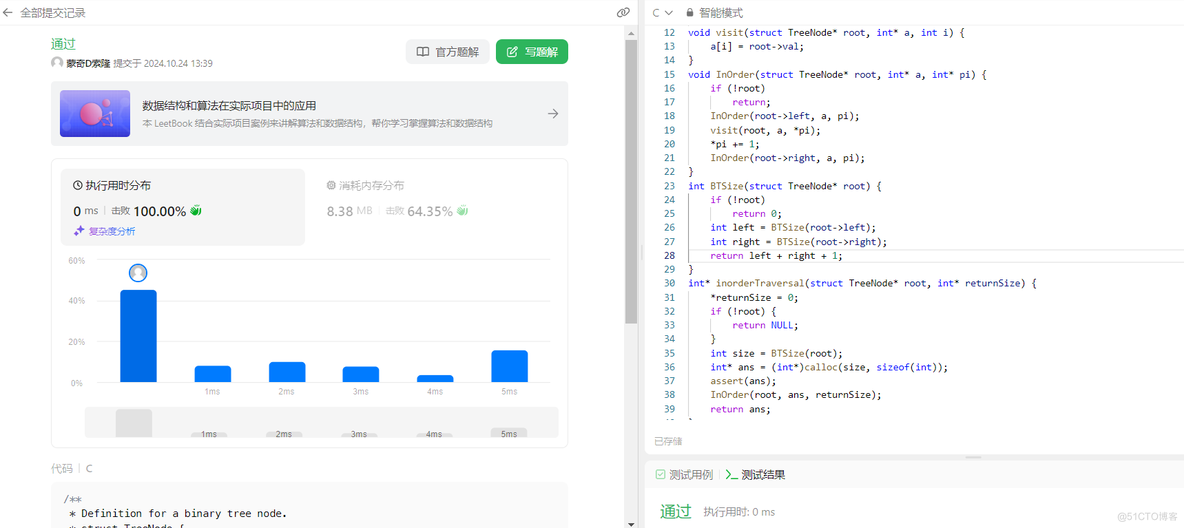The image size is (1184, 528).
Task: Click the green 通过 result text at bottom right
Action: [676, 511]
